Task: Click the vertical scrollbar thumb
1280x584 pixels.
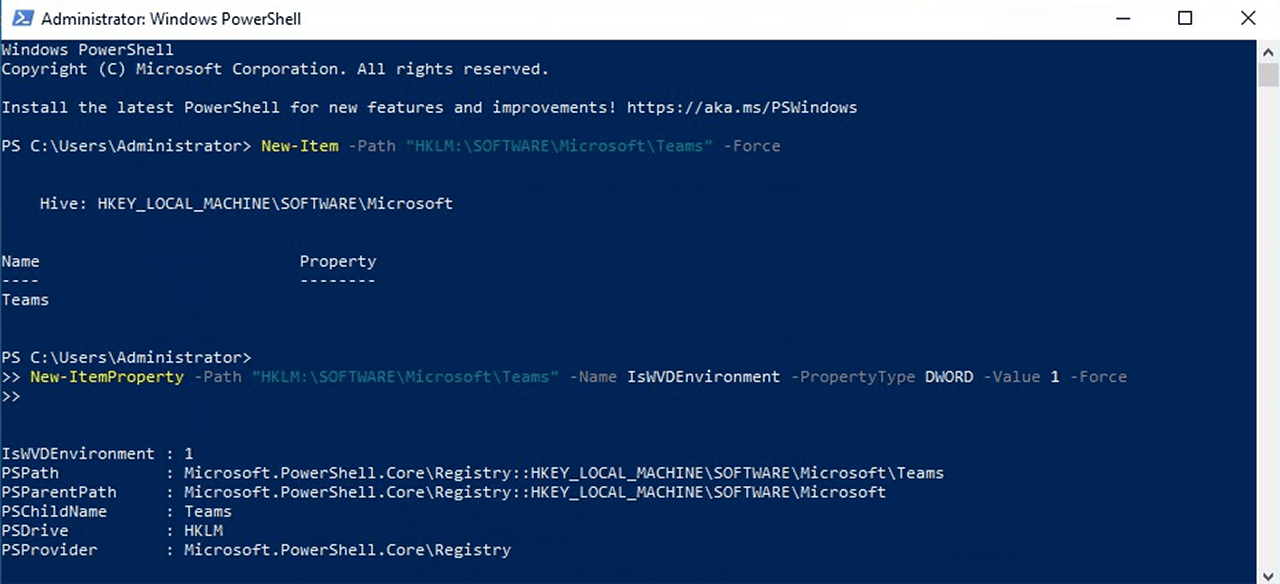Action: pyautogui.click(x=1269, y=75)
